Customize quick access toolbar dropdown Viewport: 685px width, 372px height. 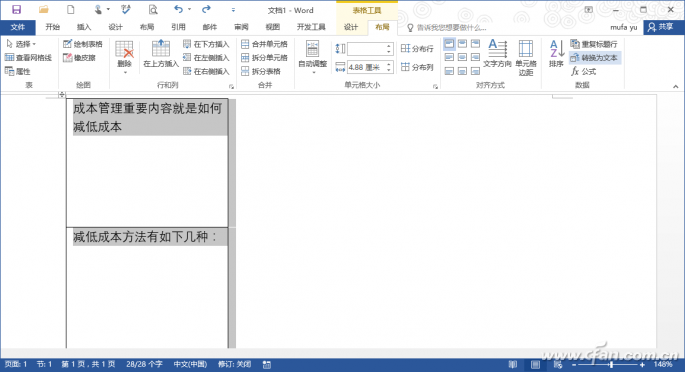click(x=233, y=10)
